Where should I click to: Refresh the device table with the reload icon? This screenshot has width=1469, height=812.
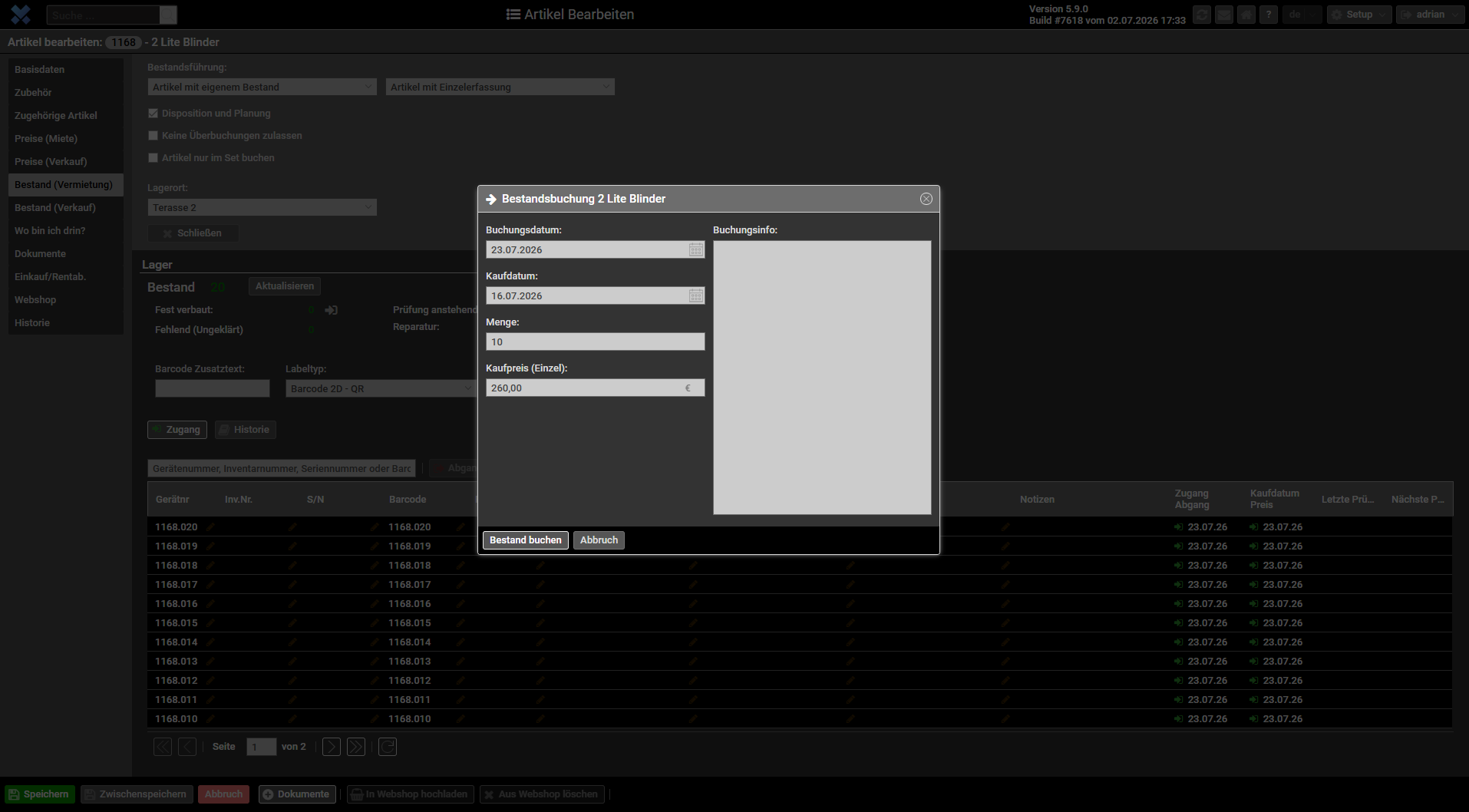point(388,747)
